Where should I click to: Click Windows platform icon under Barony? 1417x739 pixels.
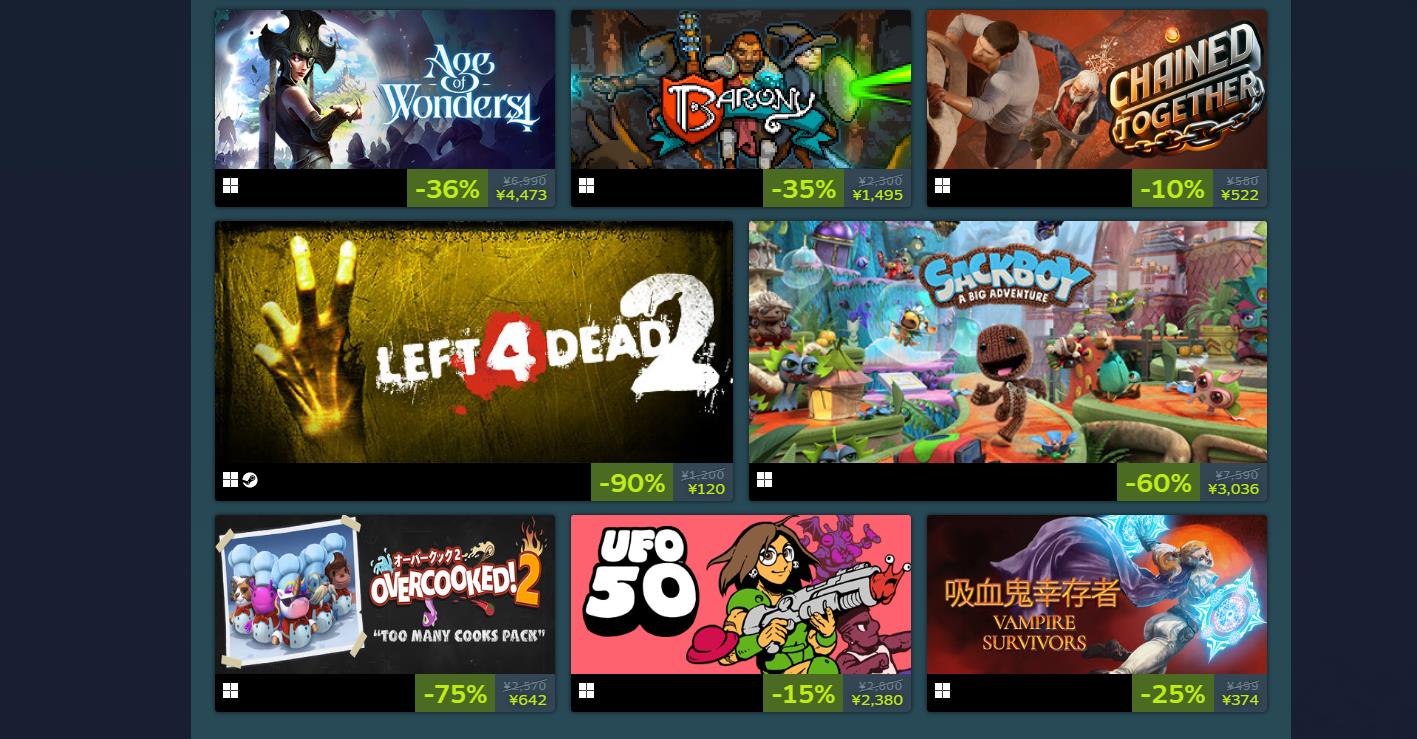[586, 186]
